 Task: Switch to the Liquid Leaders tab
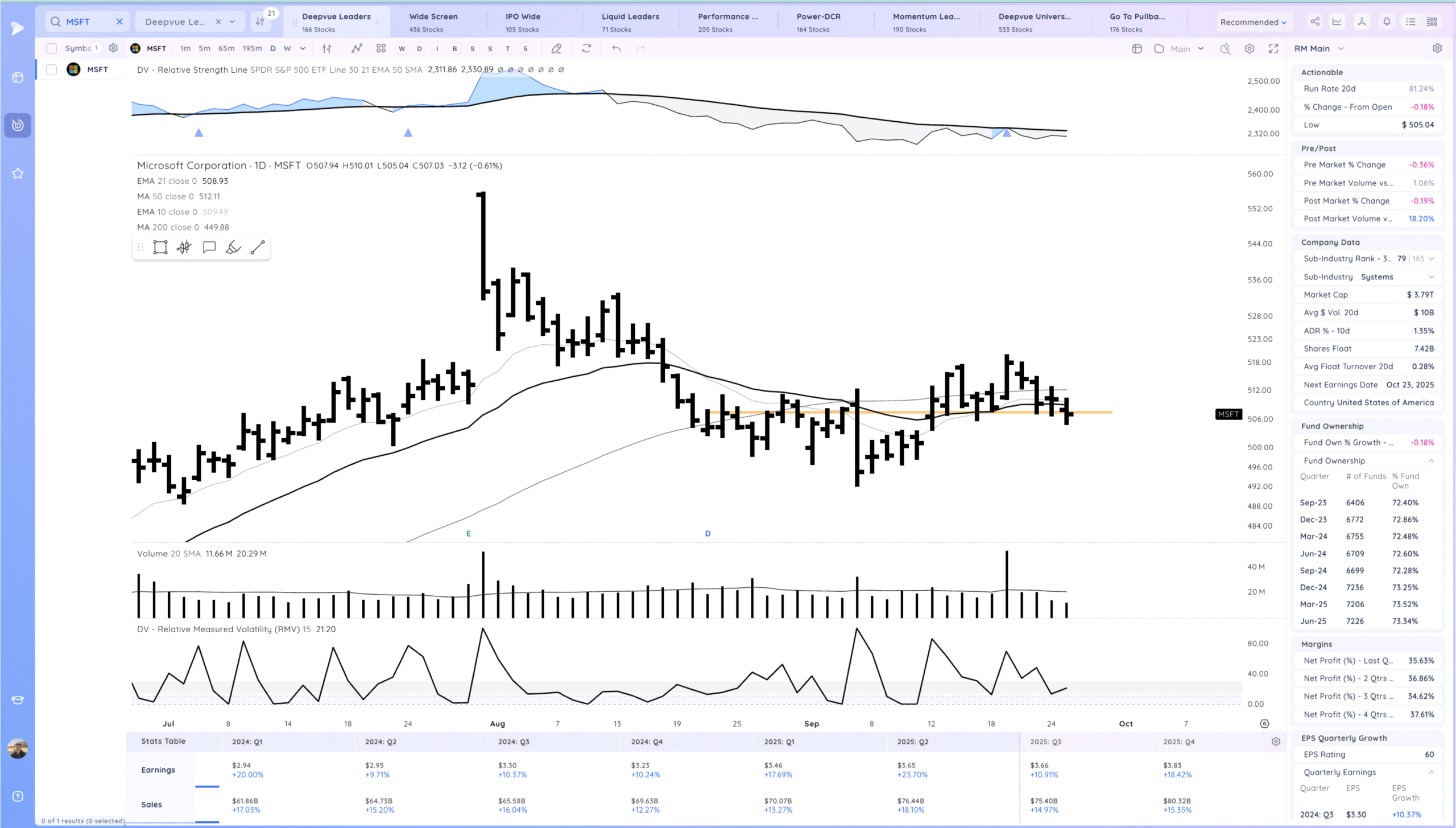[630, 22]
